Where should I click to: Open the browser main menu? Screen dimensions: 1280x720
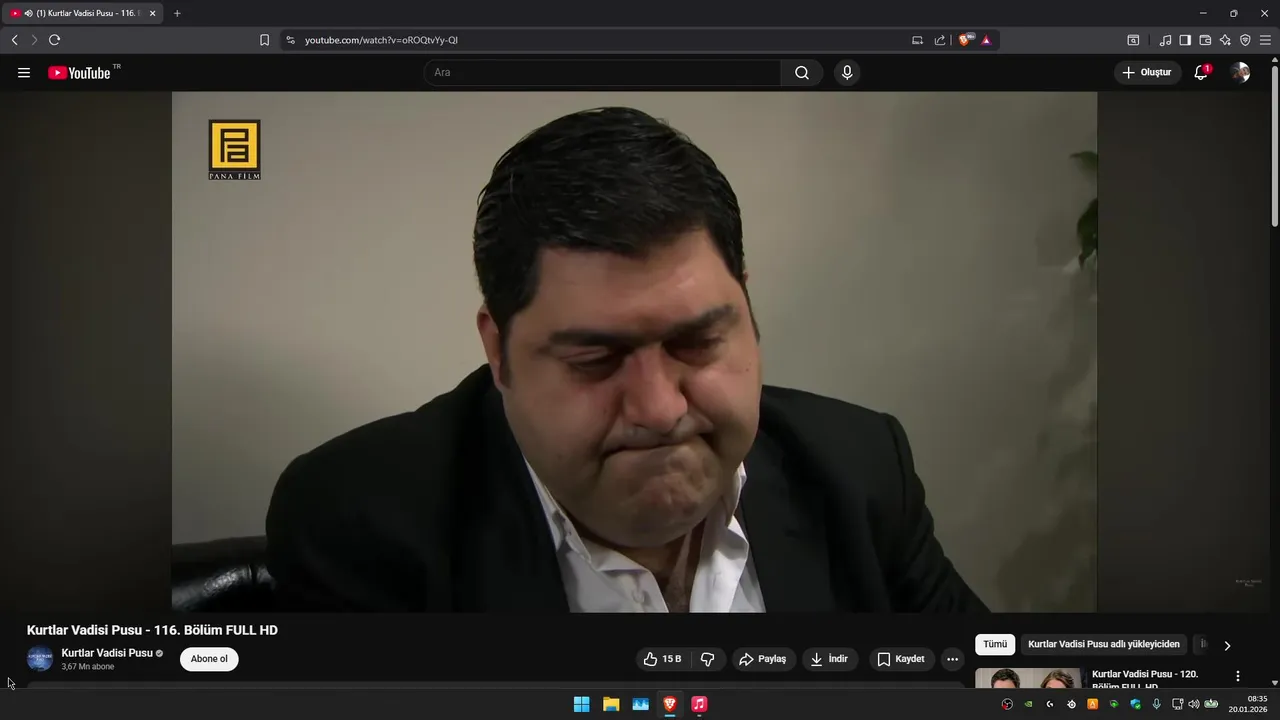(x=1265, y=40)
